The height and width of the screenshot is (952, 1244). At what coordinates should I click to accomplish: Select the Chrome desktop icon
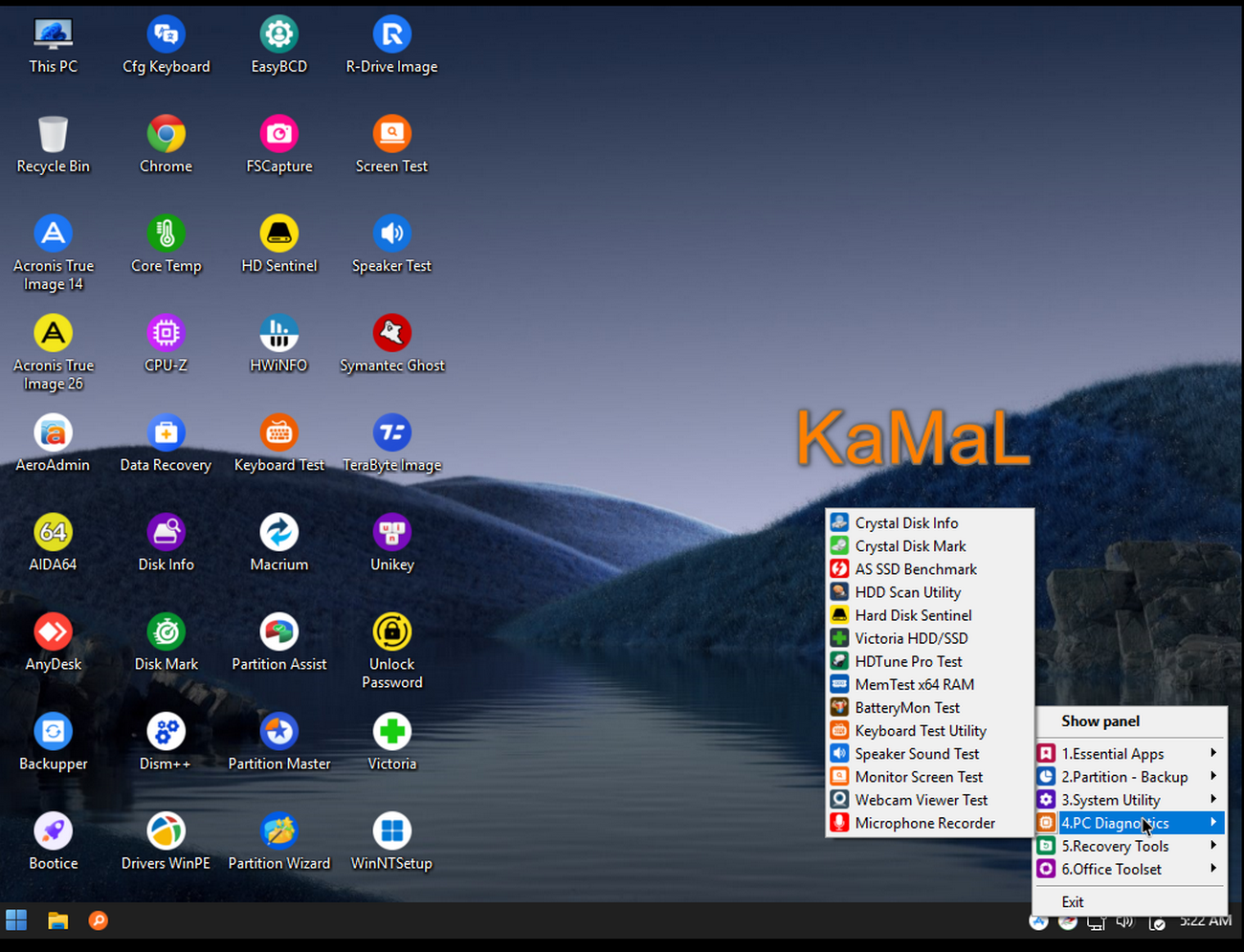click(x=166, y=146)
